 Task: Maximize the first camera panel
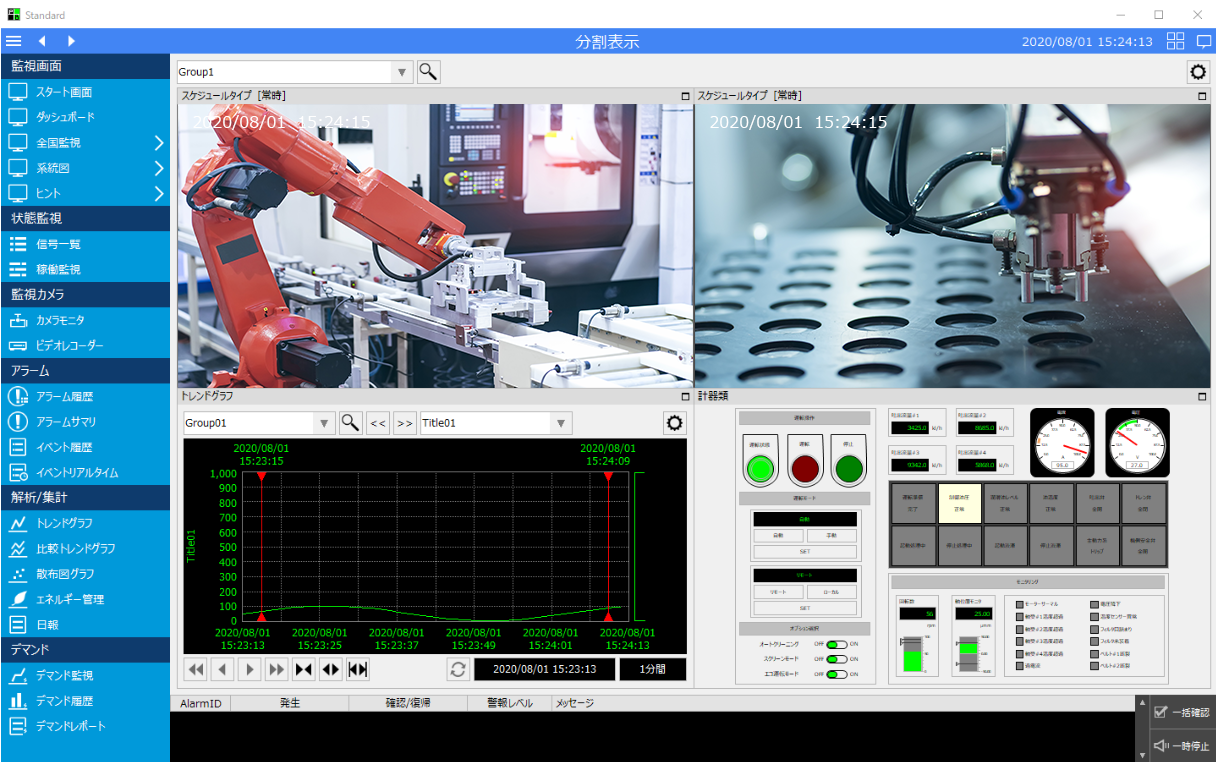[685, 96]
